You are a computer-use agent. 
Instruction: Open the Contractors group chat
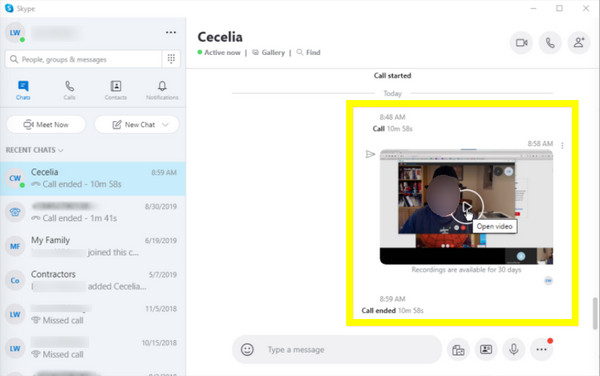click(93, 280)
